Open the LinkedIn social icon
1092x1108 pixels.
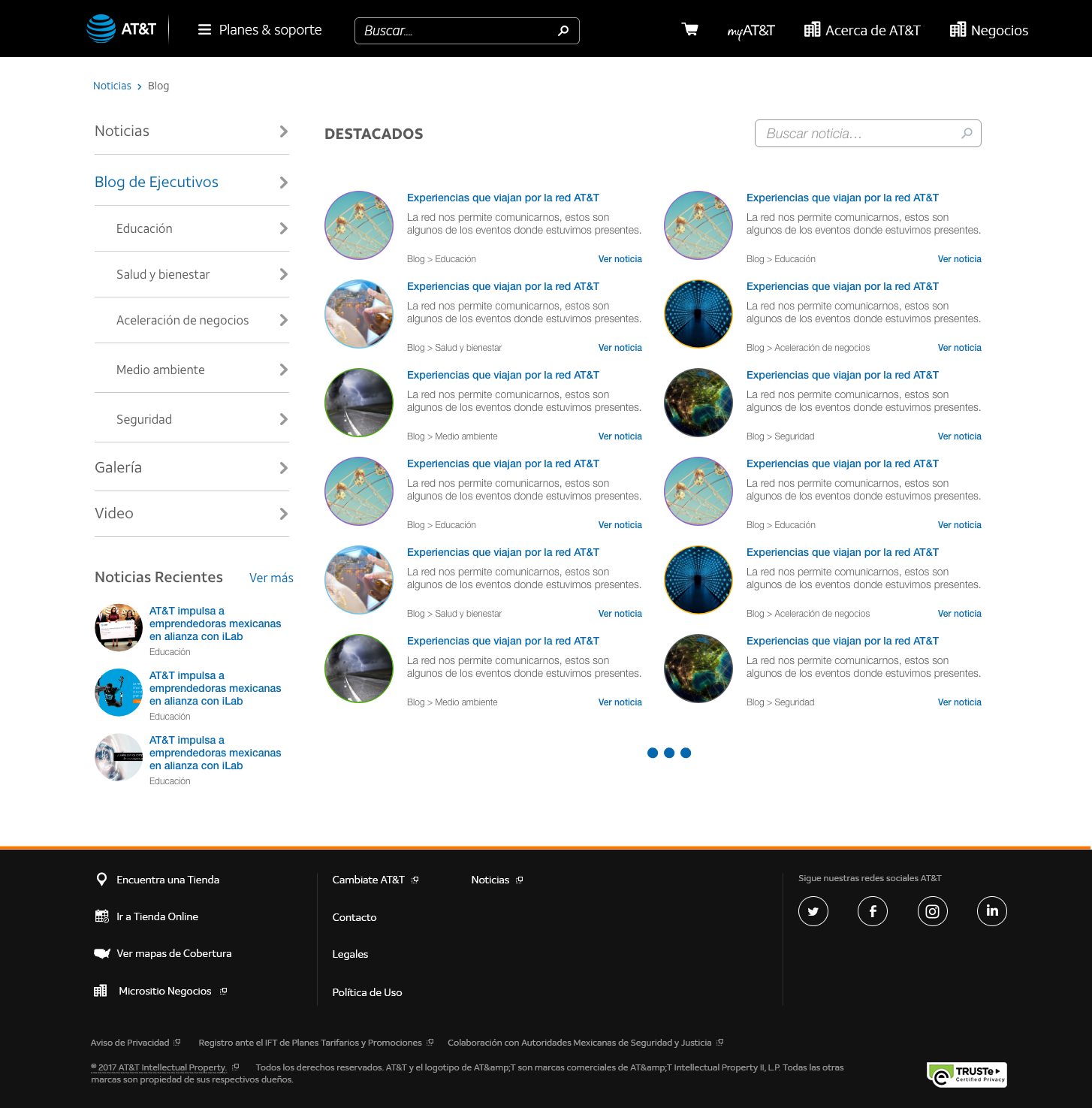tap(992, 911)
